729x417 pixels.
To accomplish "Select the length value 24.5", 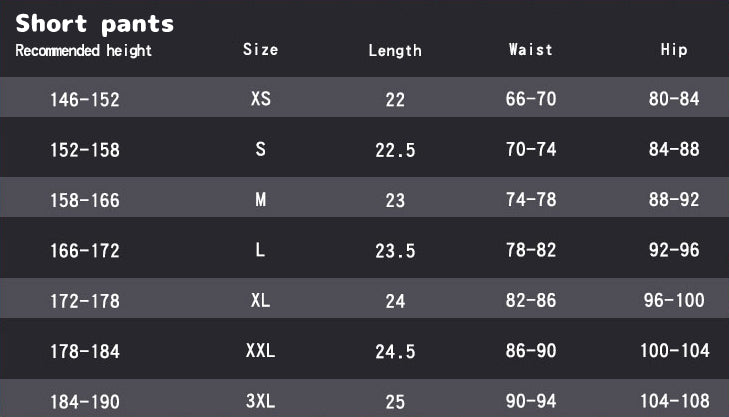I will point(395,352).
